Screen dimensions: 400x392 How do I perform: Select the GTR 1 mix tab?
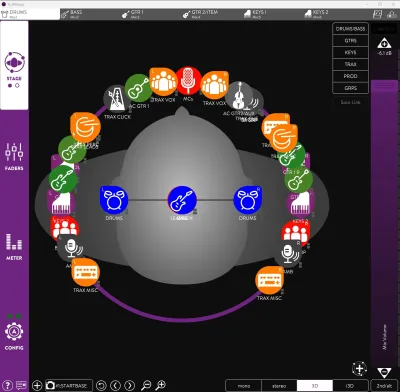tap(133, 14)
